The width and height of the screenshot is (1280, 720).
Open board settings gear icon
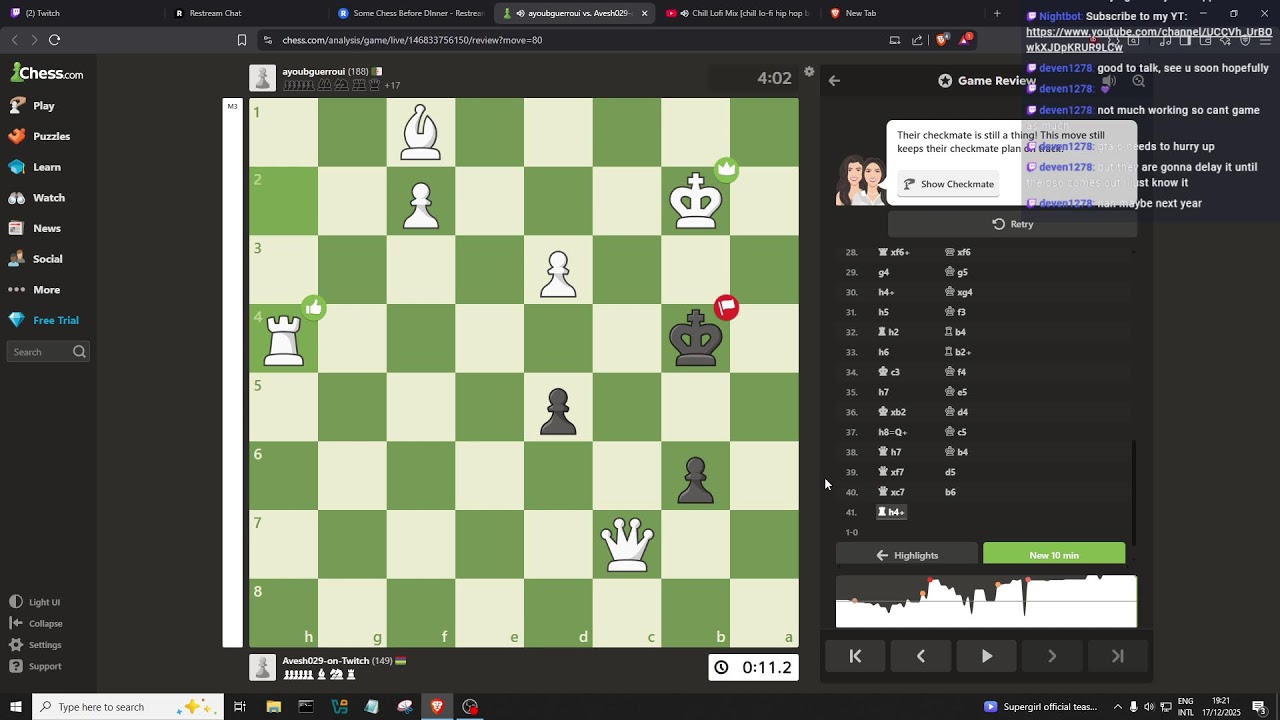[x=809, y=72]
